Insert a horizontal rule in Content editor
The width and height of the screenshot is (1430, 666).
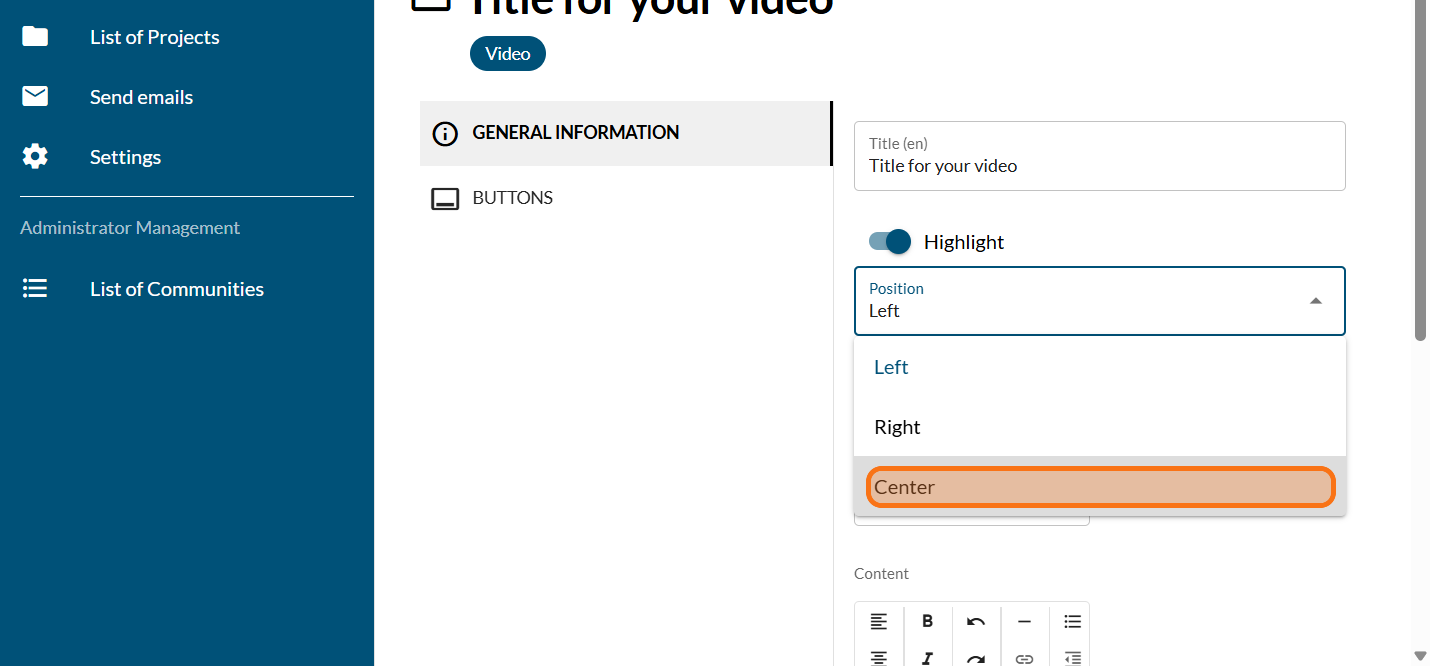pyautogui.click(x=1024, y=621)
